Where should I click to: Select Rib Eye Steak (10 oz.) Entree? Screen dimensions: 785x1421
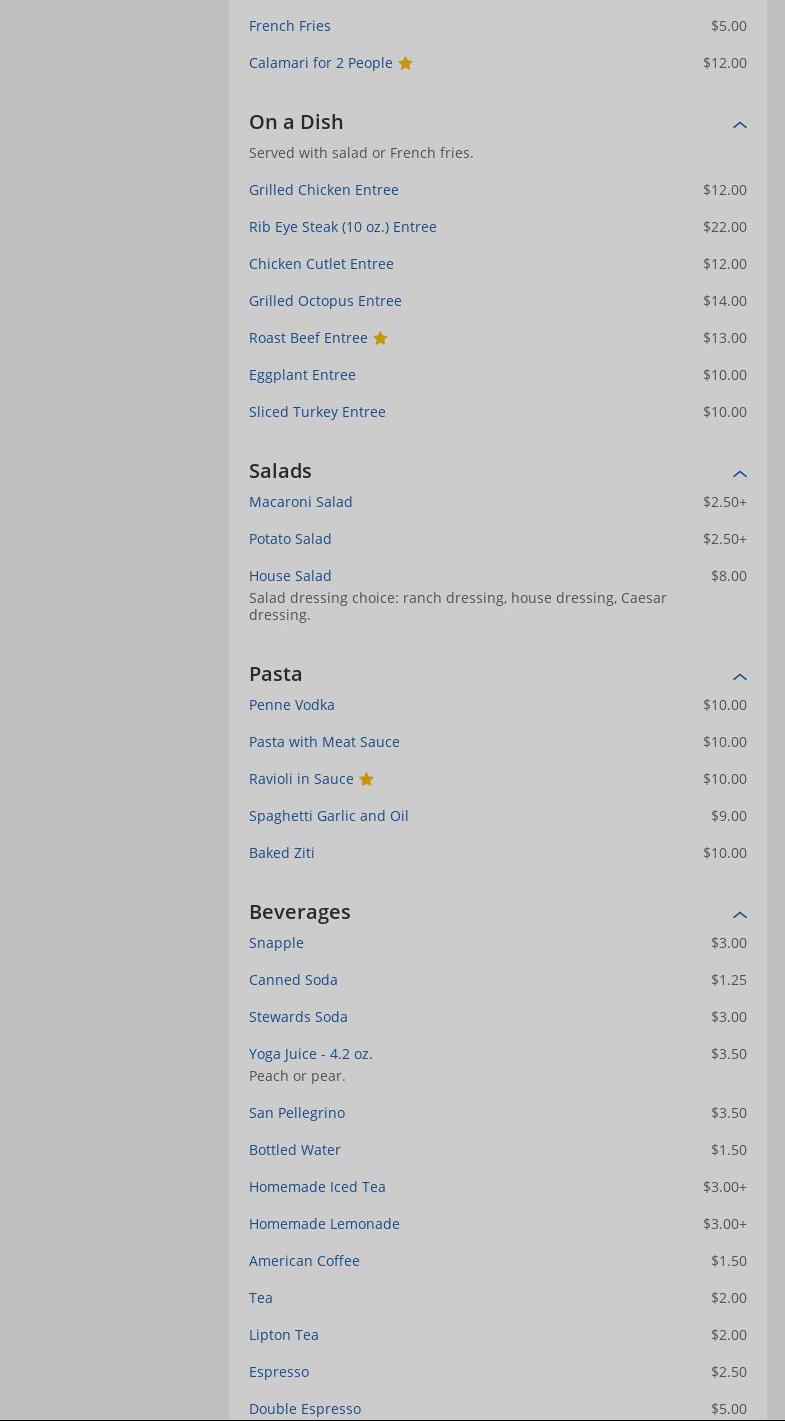point(342,227)
